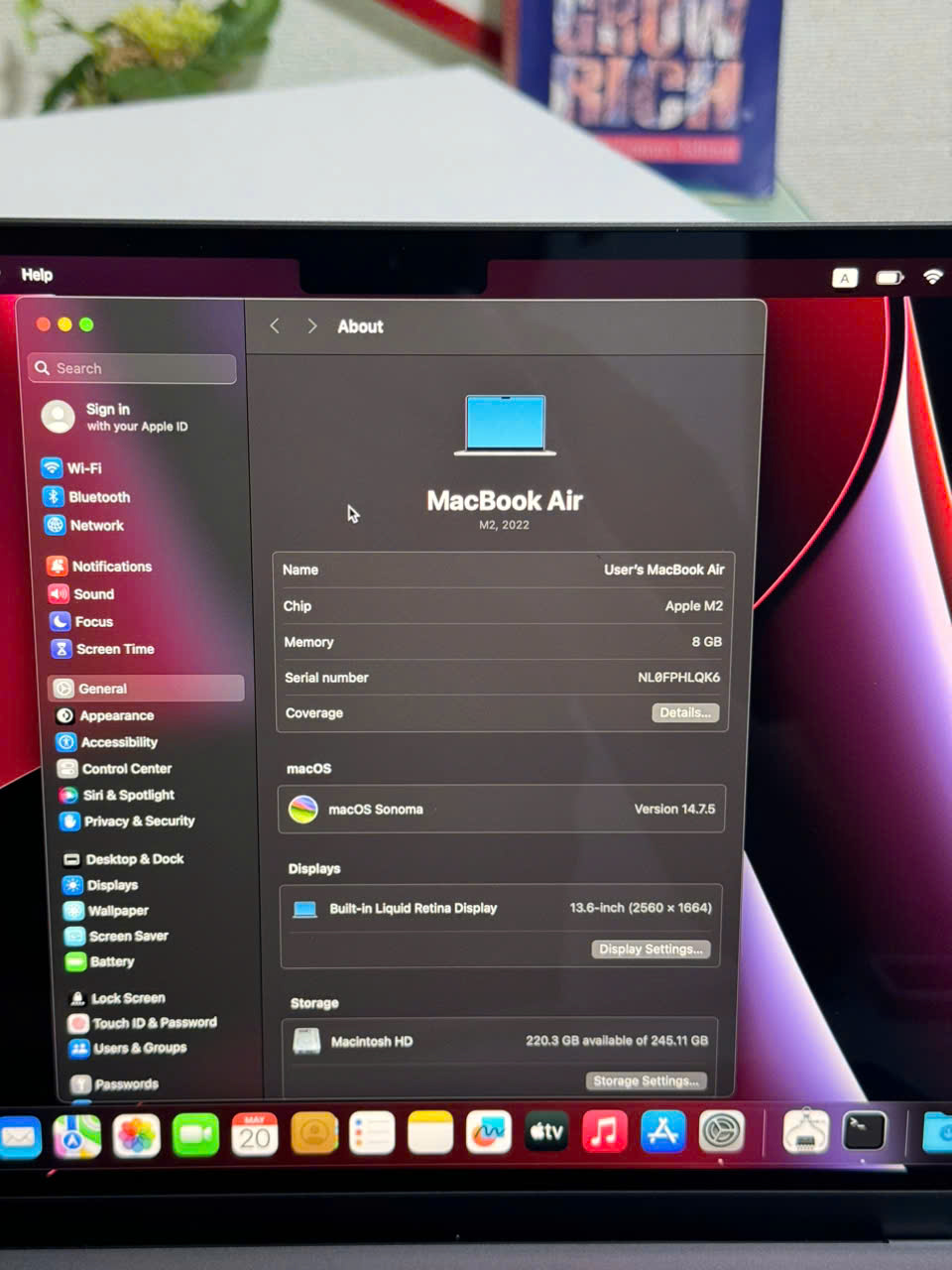This screenshot has width=952, height=1270.
Task: Open Users & Groups settings
Action: point(128,1048)
